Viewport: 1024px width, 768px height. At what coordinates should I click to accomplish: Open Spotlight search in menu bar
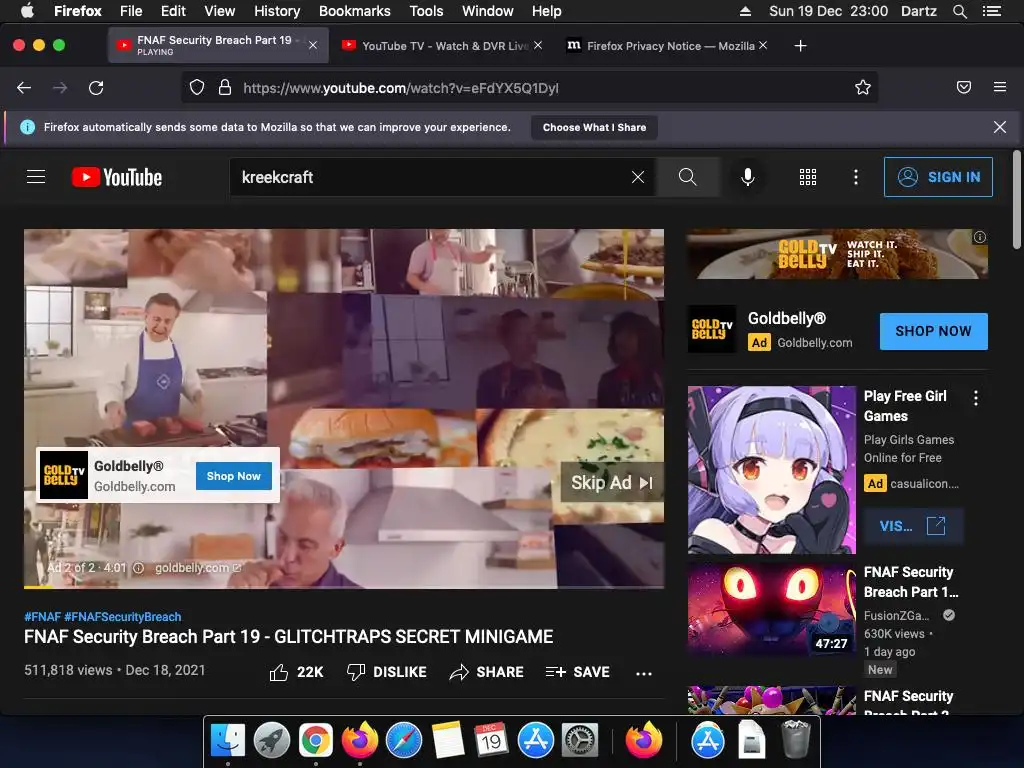(959, 11)
